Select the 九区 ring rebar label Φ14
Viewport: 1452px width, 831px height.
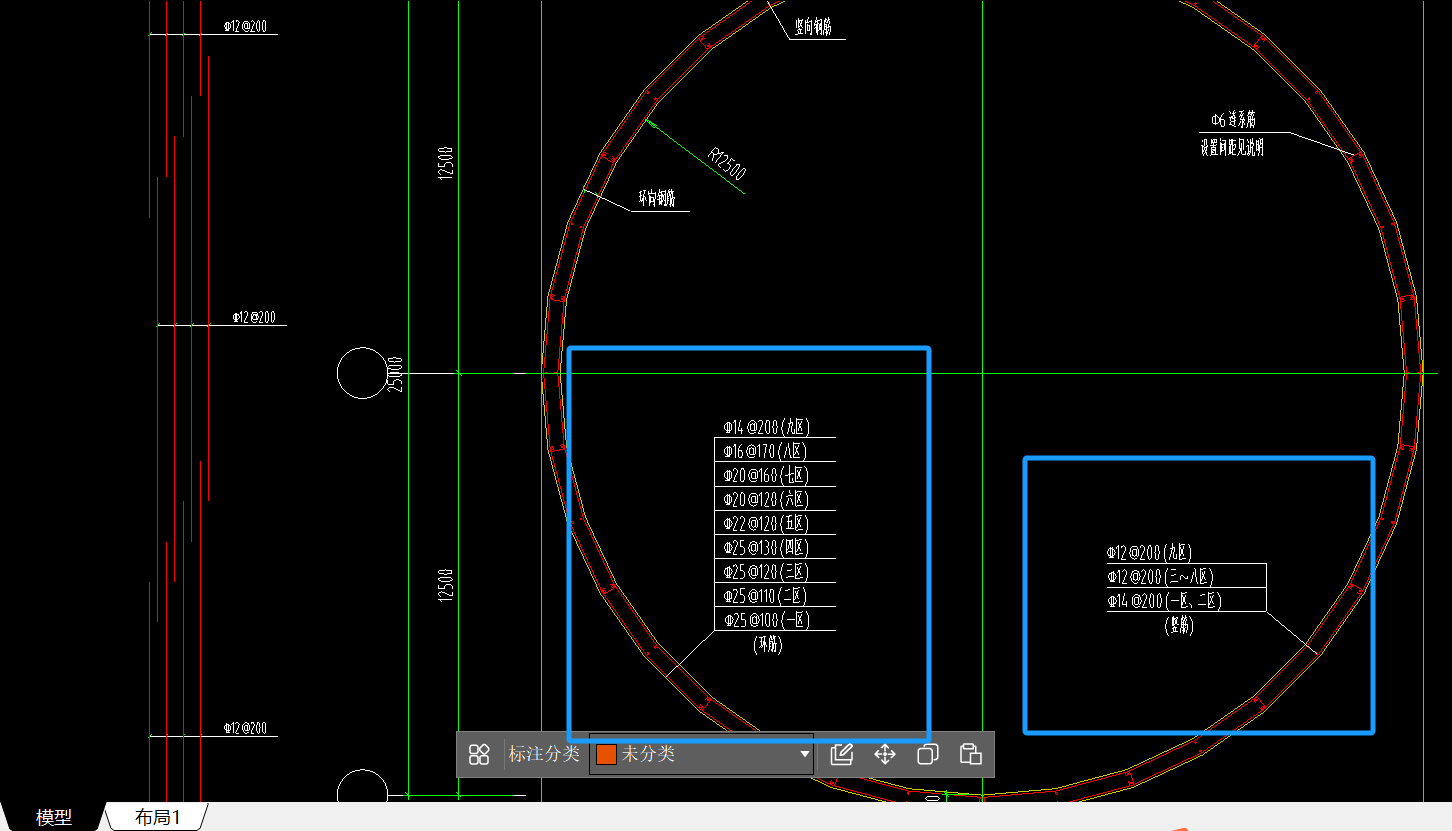[x=766, y=427]
